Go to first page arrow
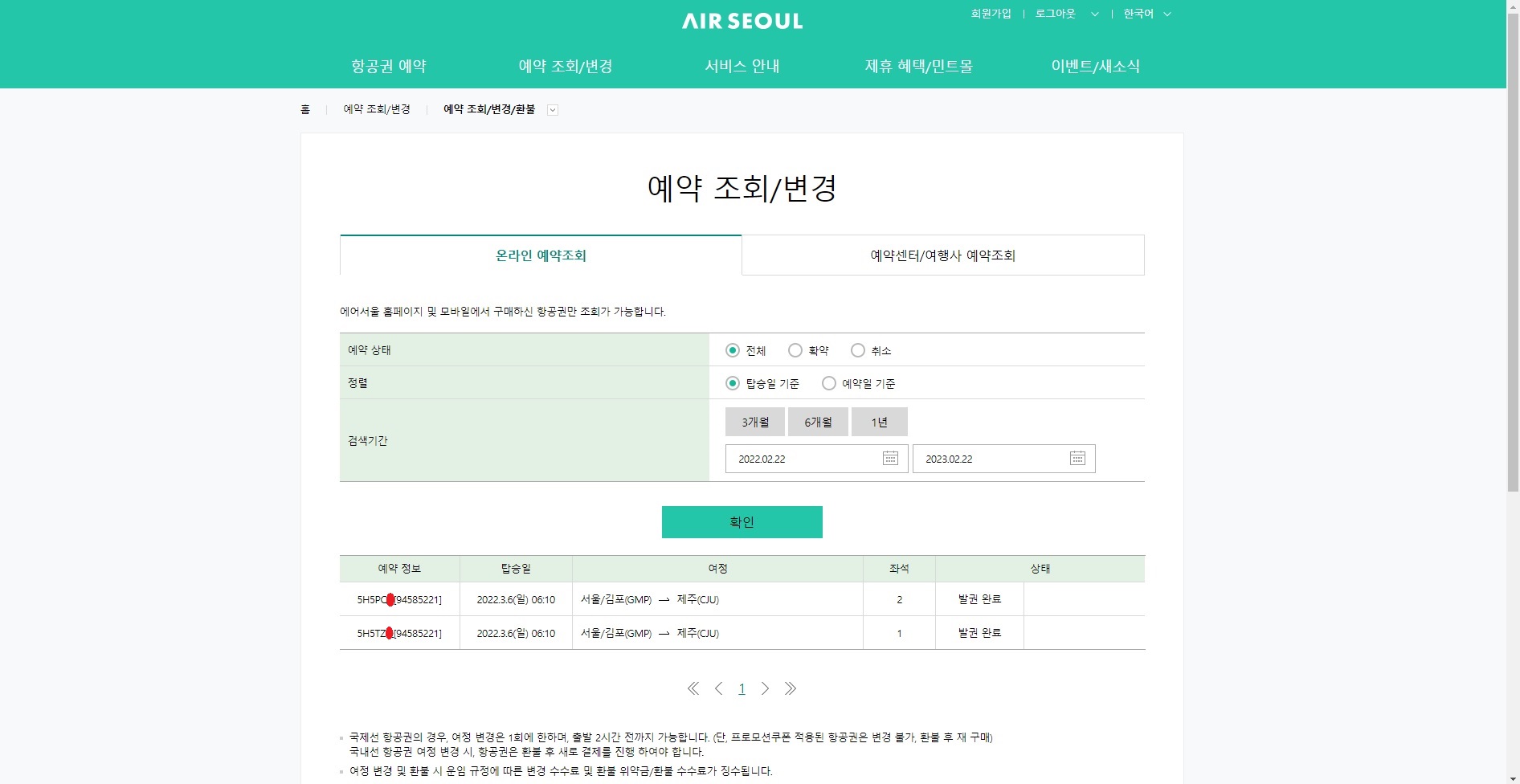Viewport: 1520px width, 784px height. [x=693, y=688]
